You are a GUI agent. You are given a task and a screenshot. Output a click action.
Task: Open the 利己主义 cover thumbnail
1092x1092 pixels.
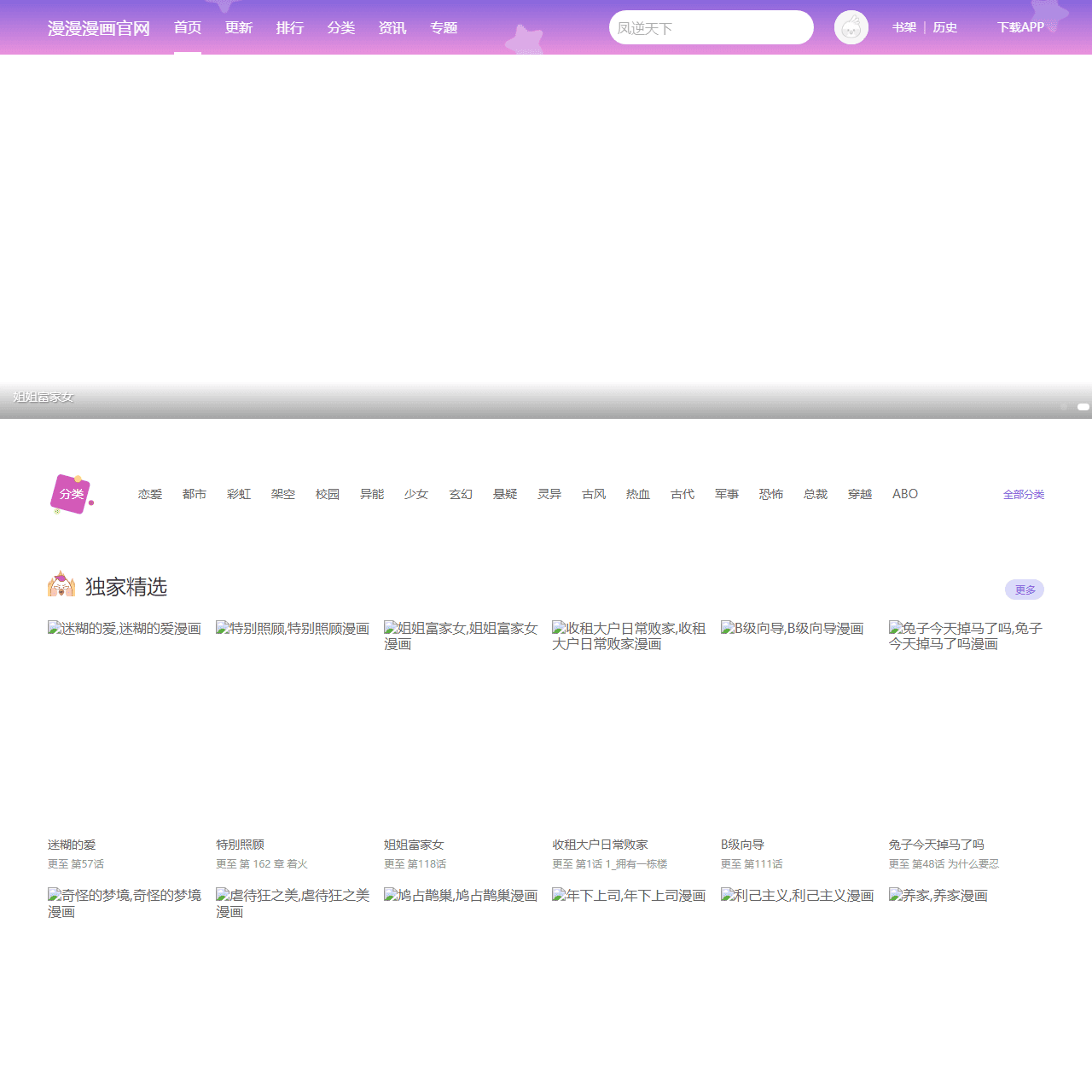click(x=798, y=990)
